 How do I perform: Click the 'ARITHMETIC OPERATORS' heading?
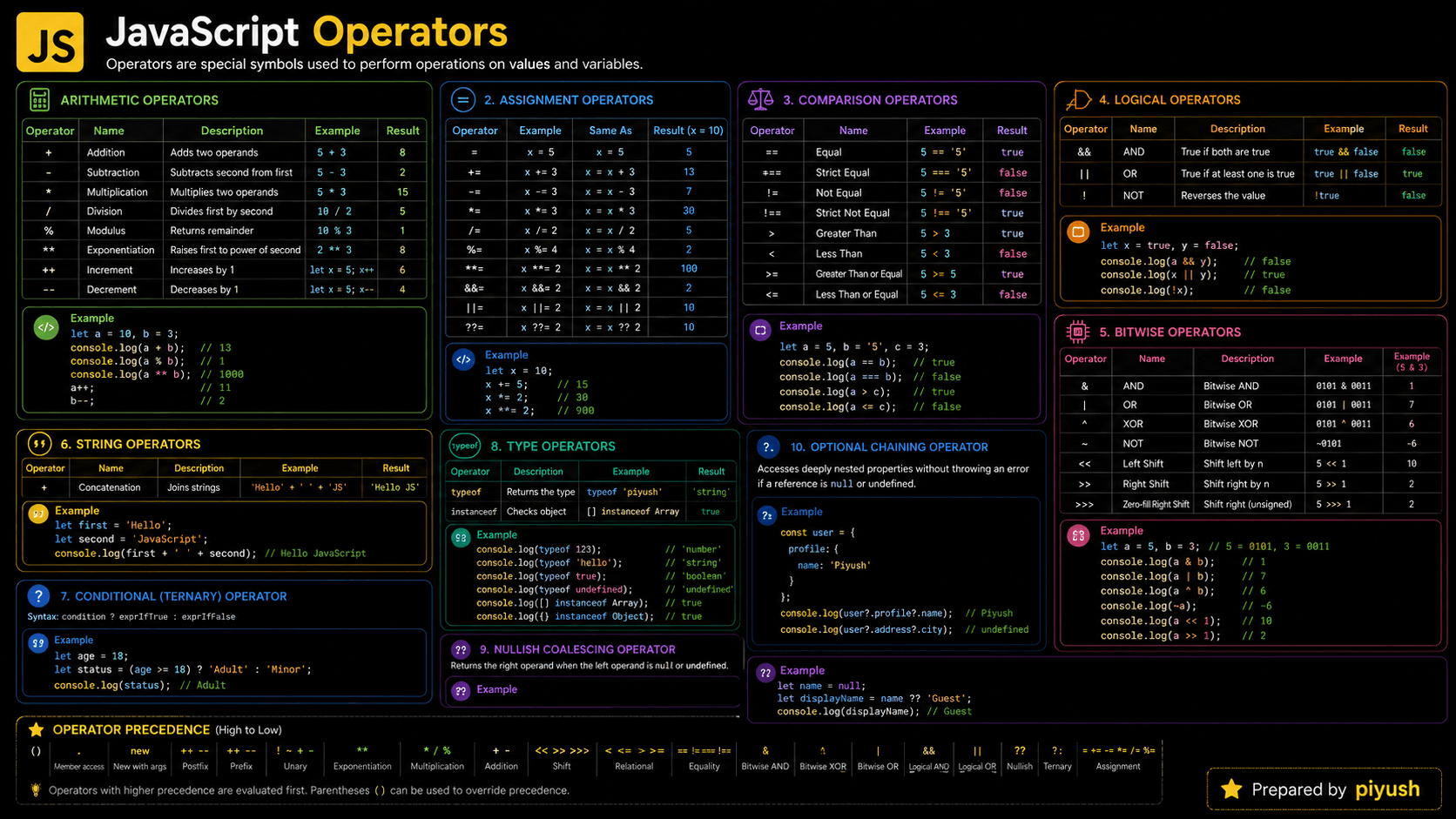click(x=139, y=100)
